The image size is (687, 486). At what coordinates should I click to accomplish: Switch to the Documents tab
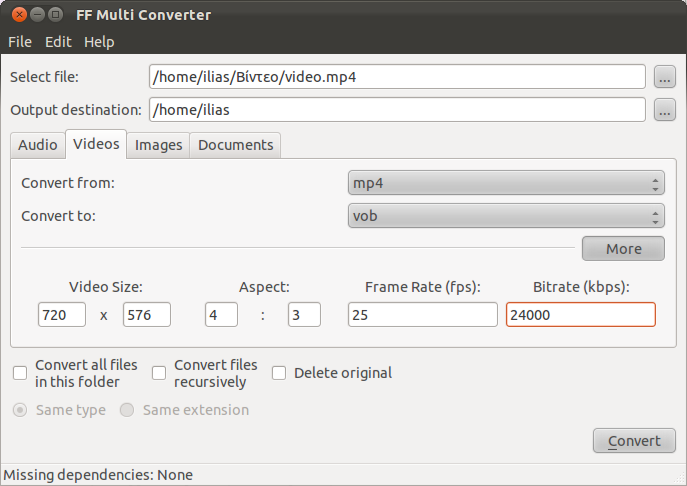(235, 145)
